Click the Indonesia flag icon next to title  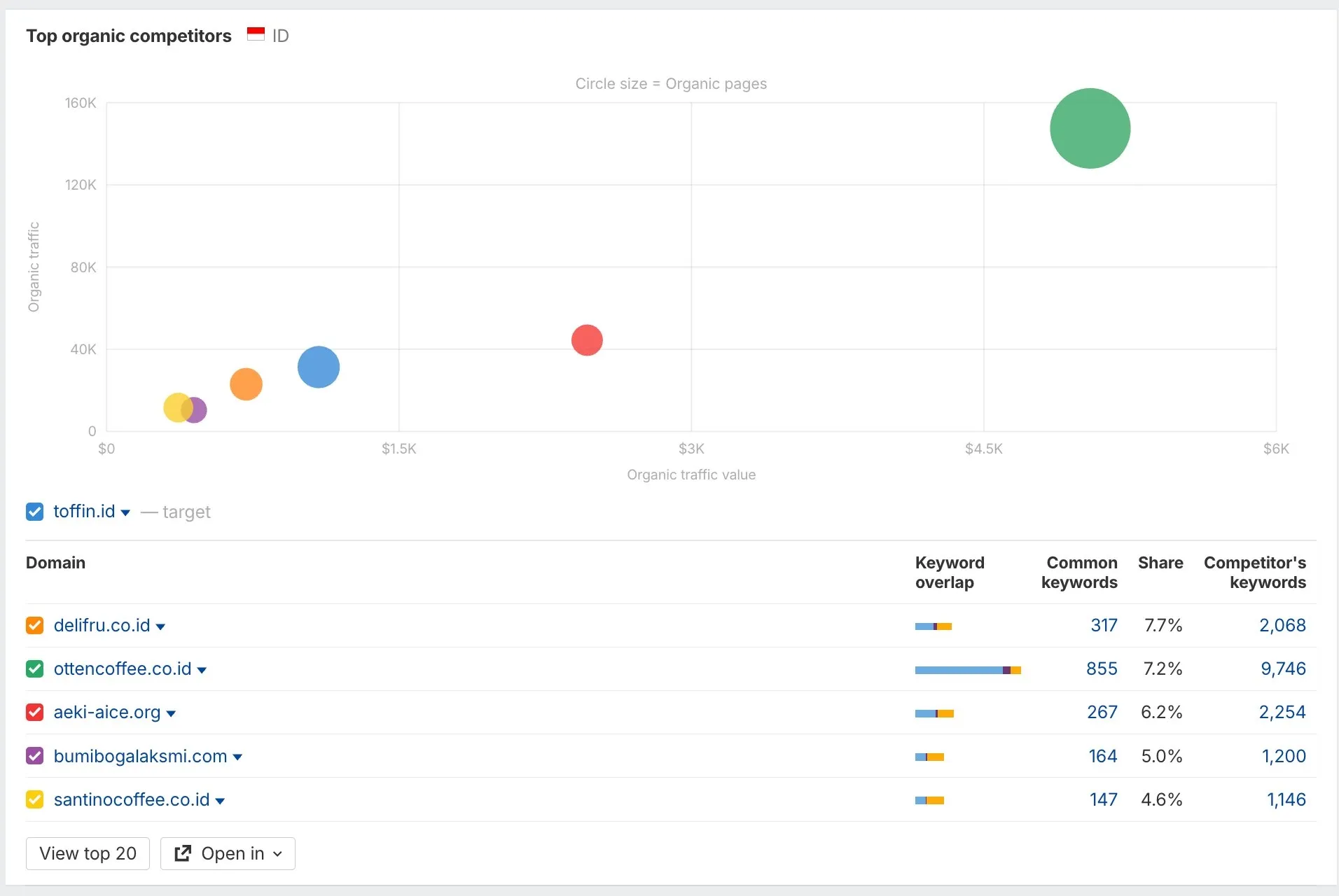tap(256, 34)
